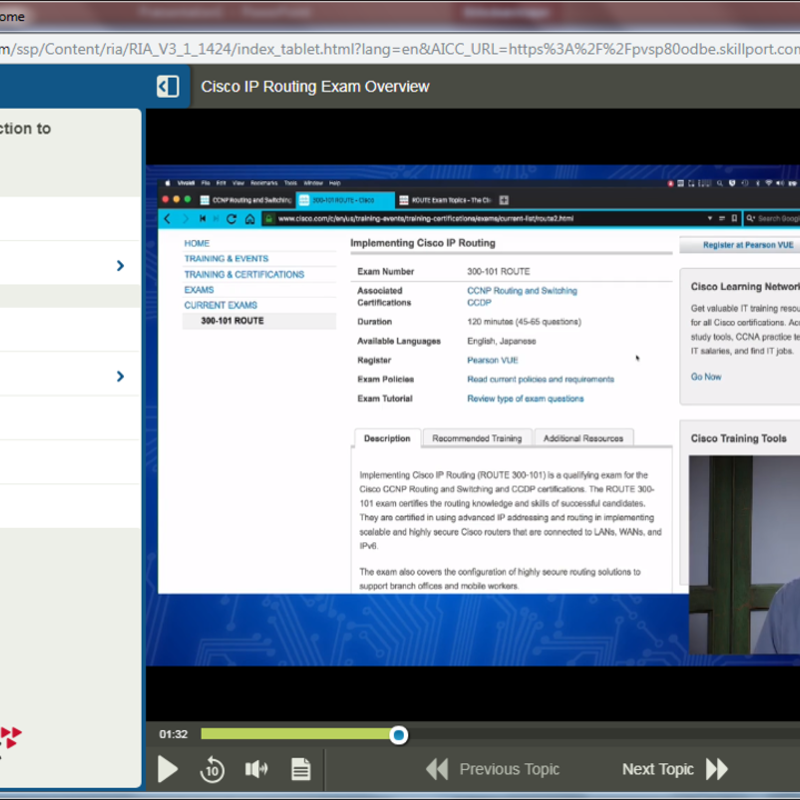Viewport: 800px width, 800px height.
Task: Click the presenter video thumbnail
Action: (744, 555)
